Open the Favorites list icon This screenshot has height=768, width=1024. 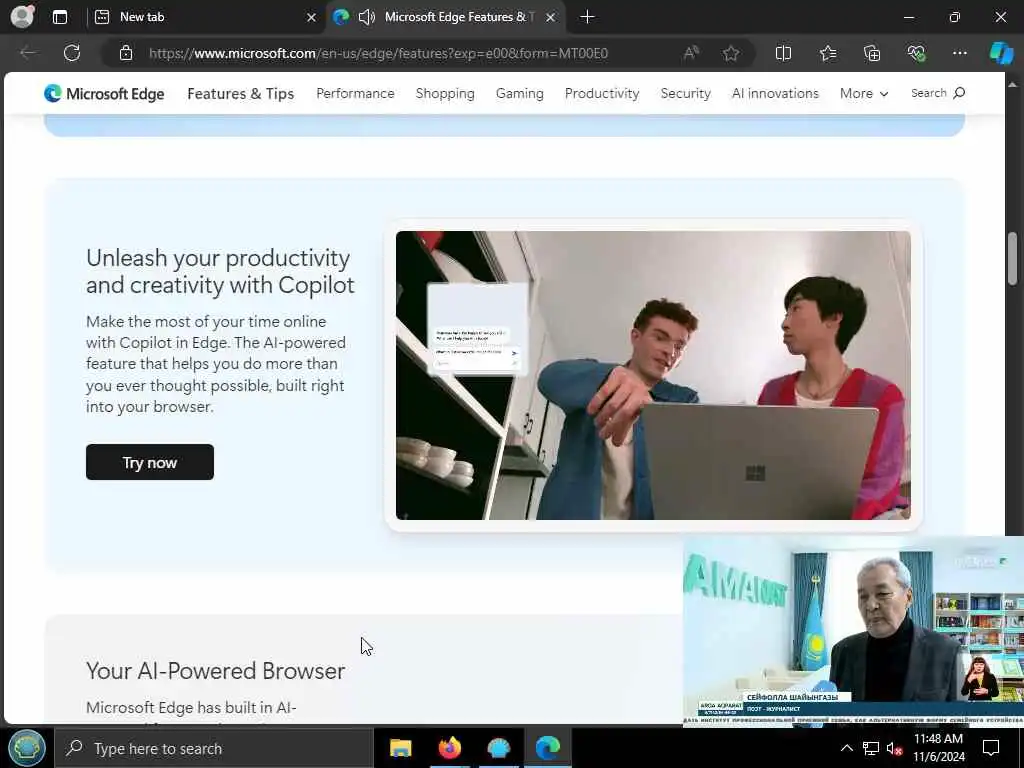click(827, 53)
